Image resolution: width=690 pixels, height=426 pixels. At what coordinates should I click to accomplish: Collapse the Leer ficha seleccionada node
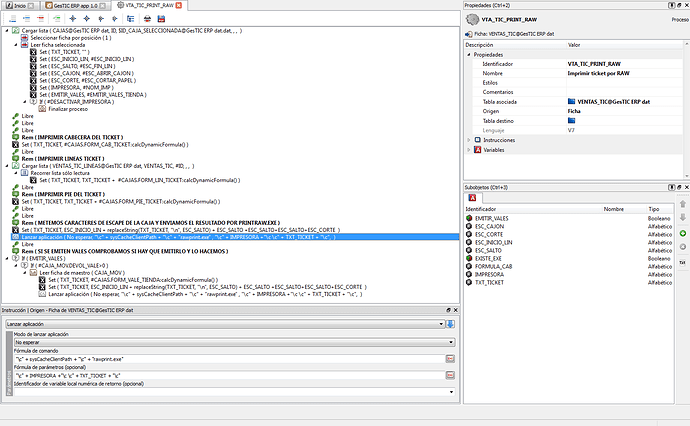(16, 45)
